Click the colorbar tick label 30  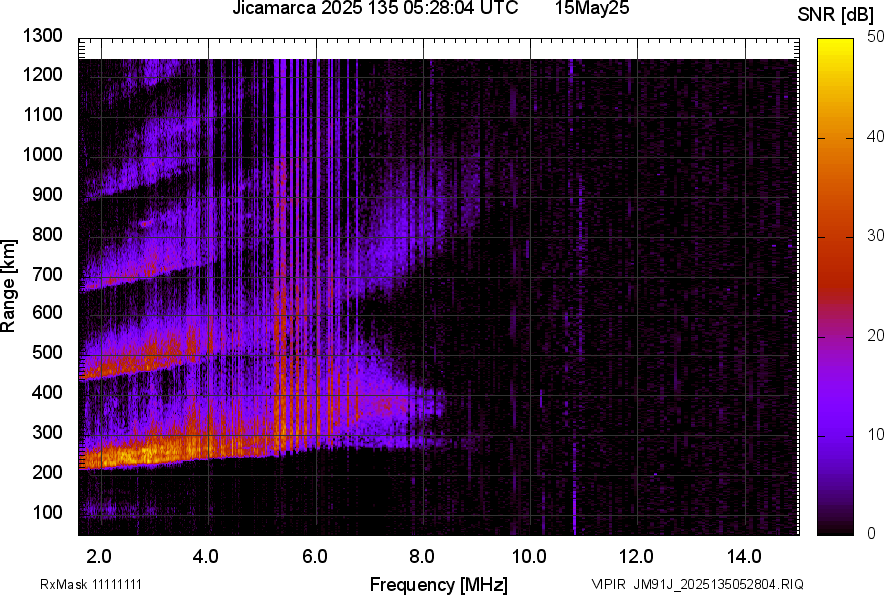point(876,235)
